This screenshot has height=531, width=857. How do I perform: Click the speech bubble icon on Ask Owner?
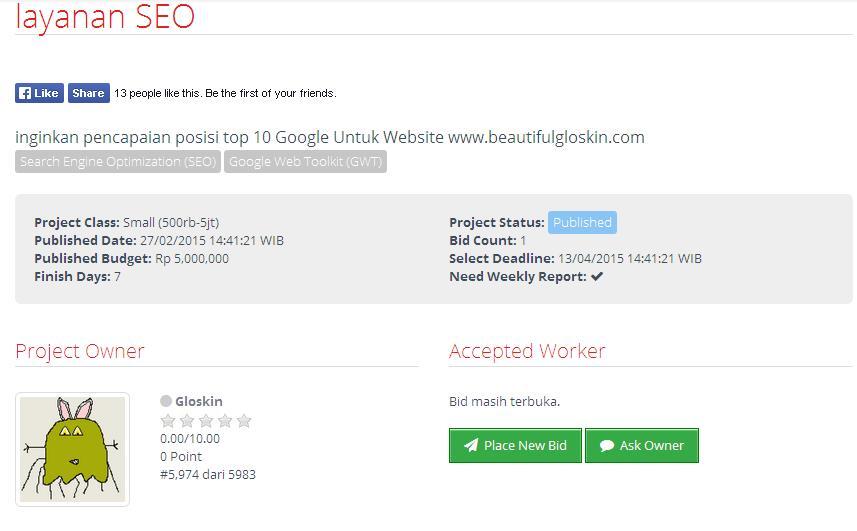click(x=607, y=446)
